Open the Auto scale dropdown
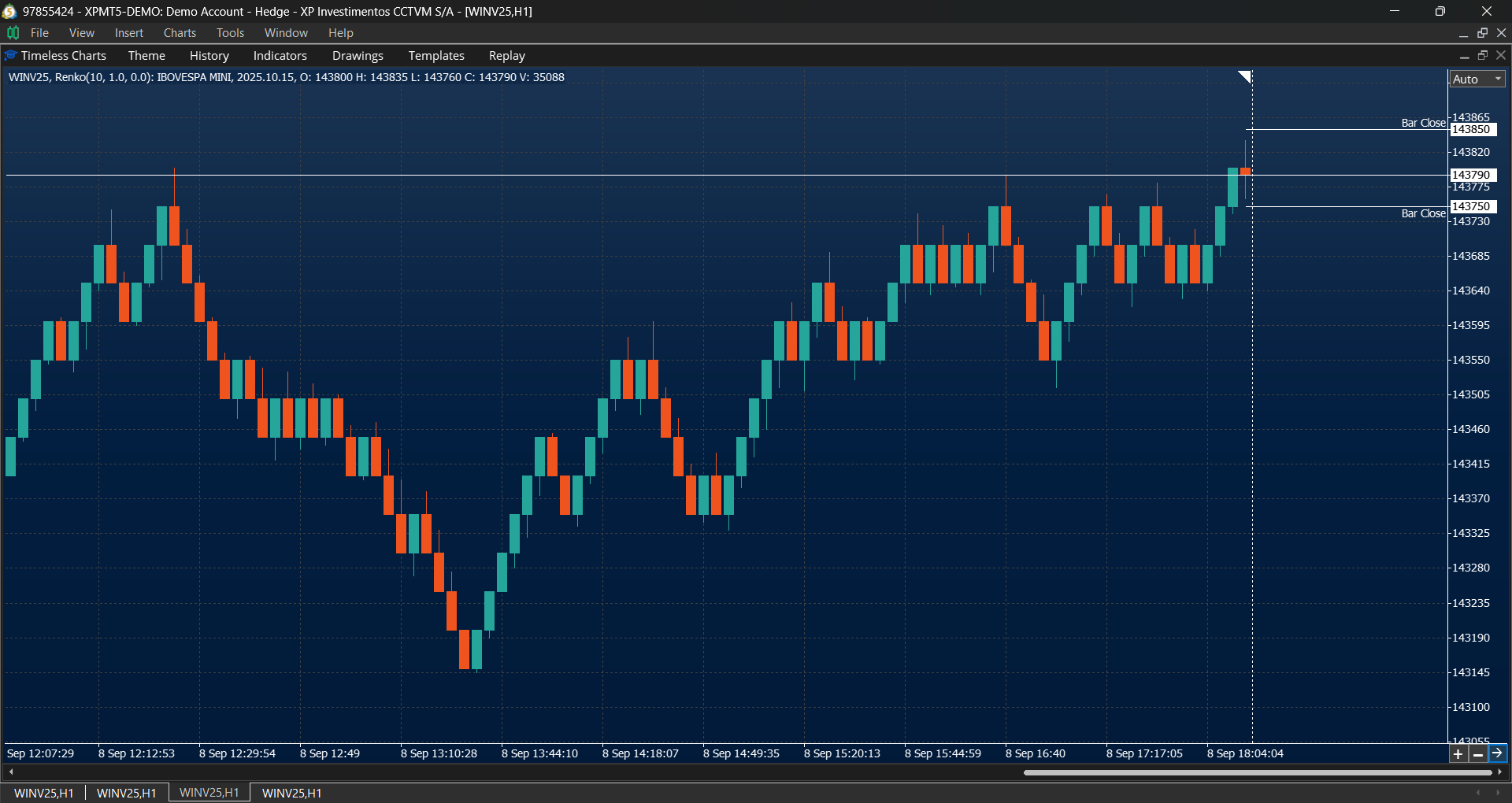The image size is (1512, 803). click(x=1477, y=80)
